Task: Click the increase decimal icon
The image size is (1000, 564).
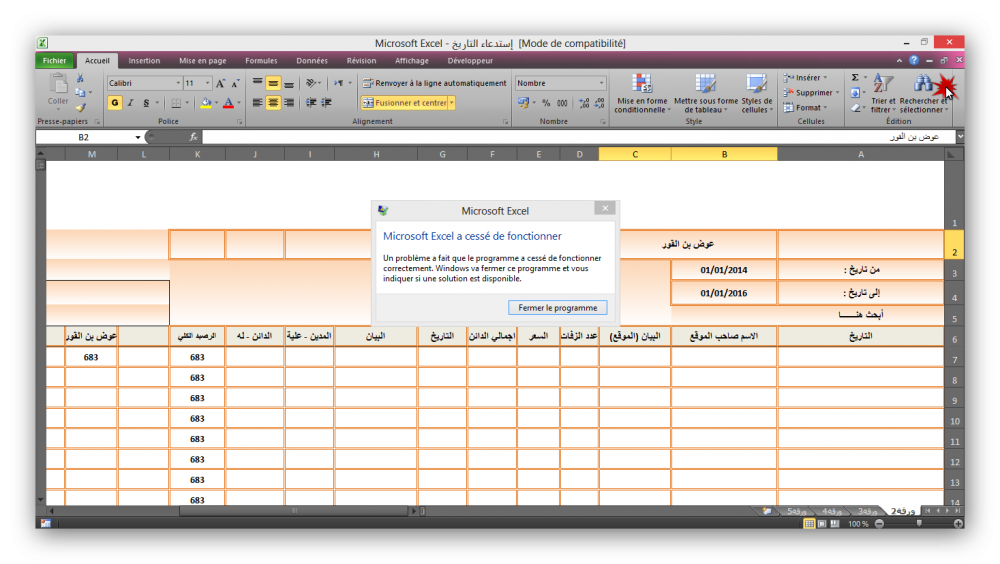Action: tap(584, 103)
